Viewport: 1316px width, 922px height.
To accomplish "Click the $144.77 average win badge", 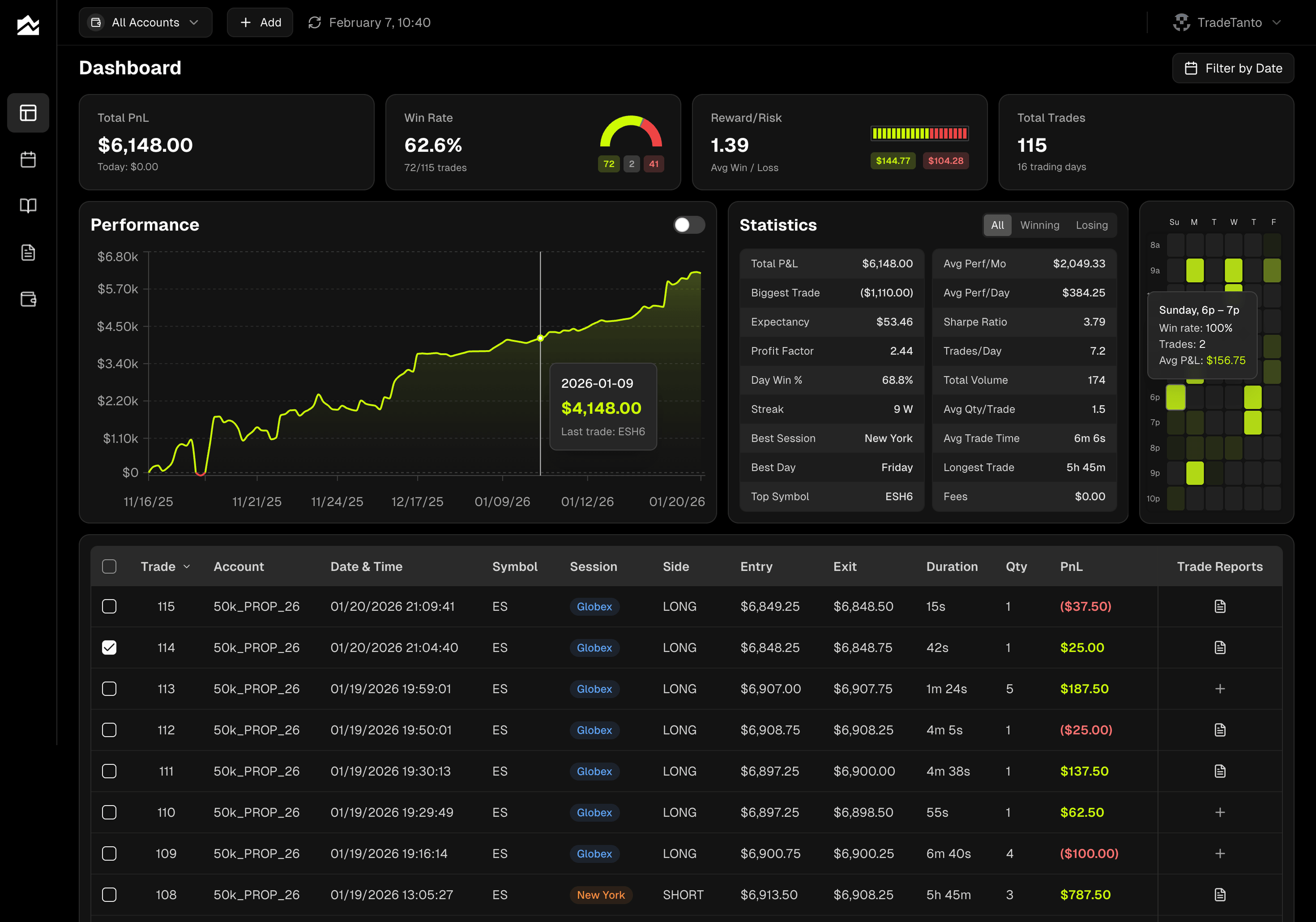I will [x=893, y=161].
